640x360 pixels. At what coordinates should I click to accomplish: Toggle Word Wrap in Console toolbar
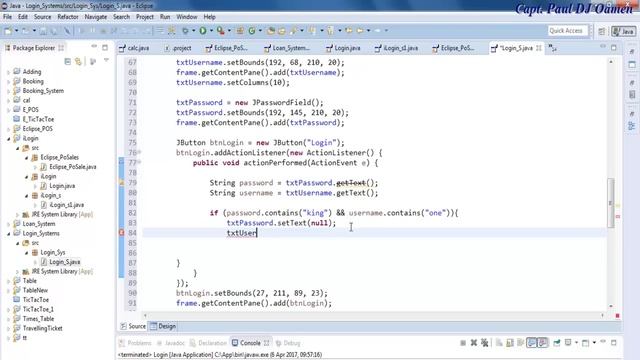pos(521,343)
